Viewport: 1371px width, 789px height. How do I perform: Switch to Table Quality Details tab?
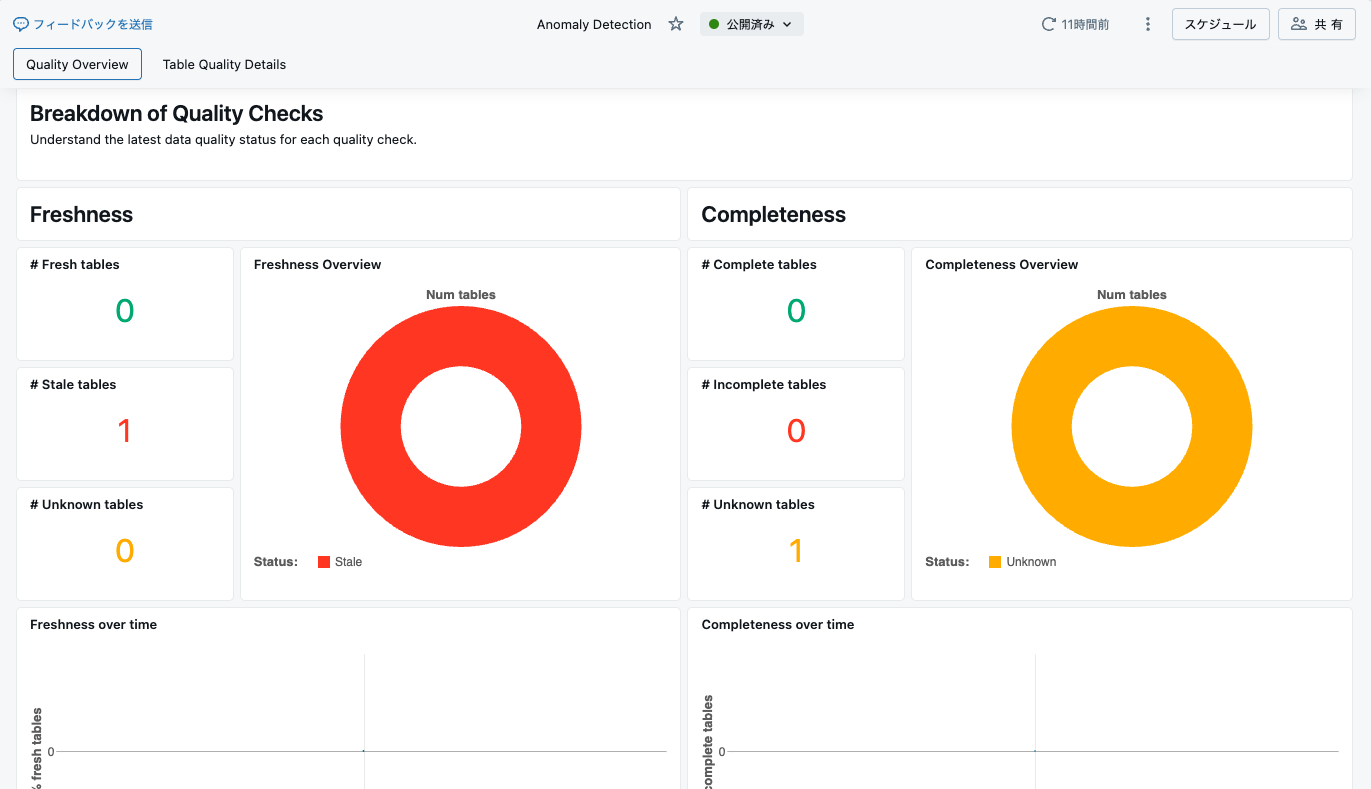tap(224, 64)
